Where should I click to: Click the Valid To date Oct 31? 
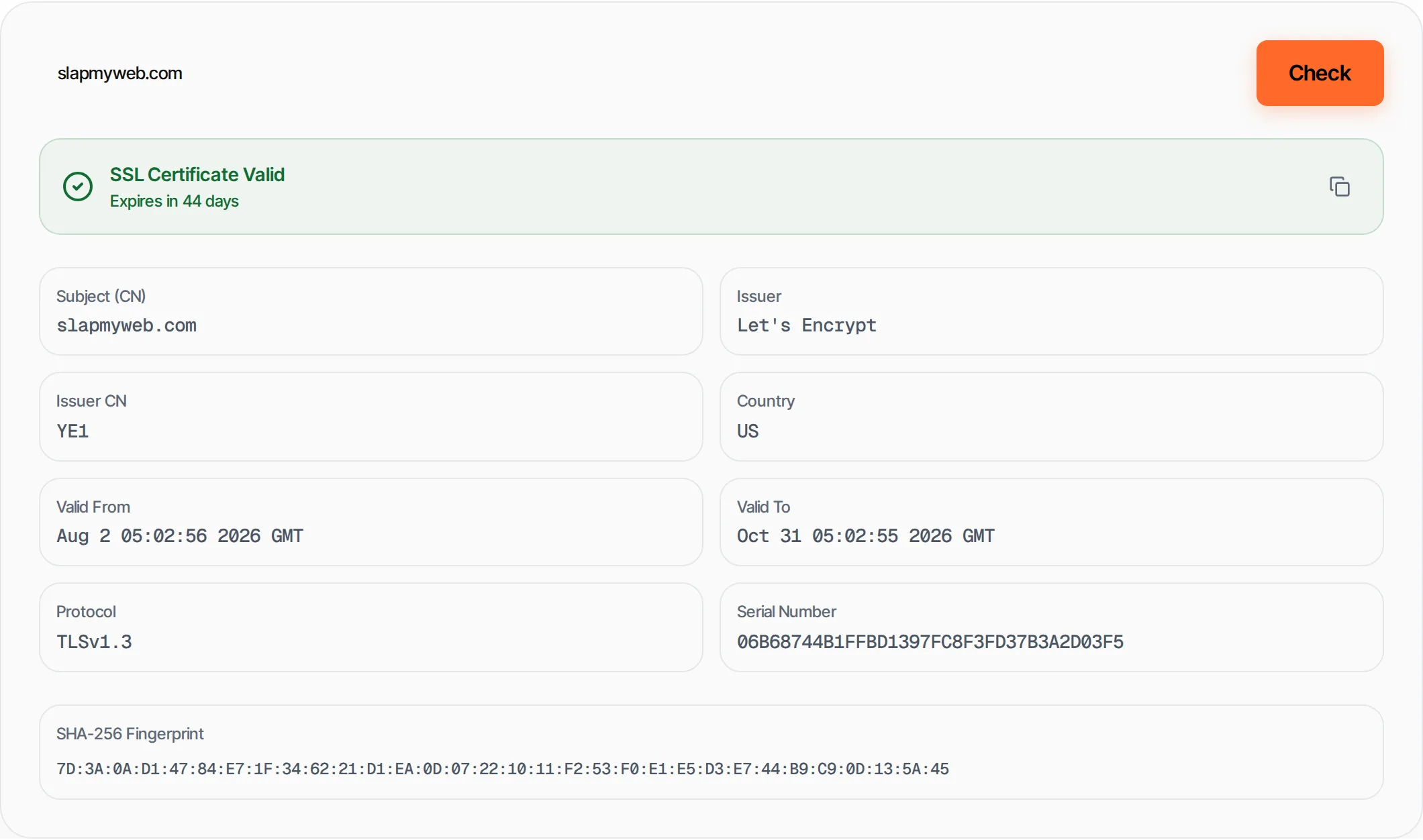pyautogui.click(x=866, y=536)
